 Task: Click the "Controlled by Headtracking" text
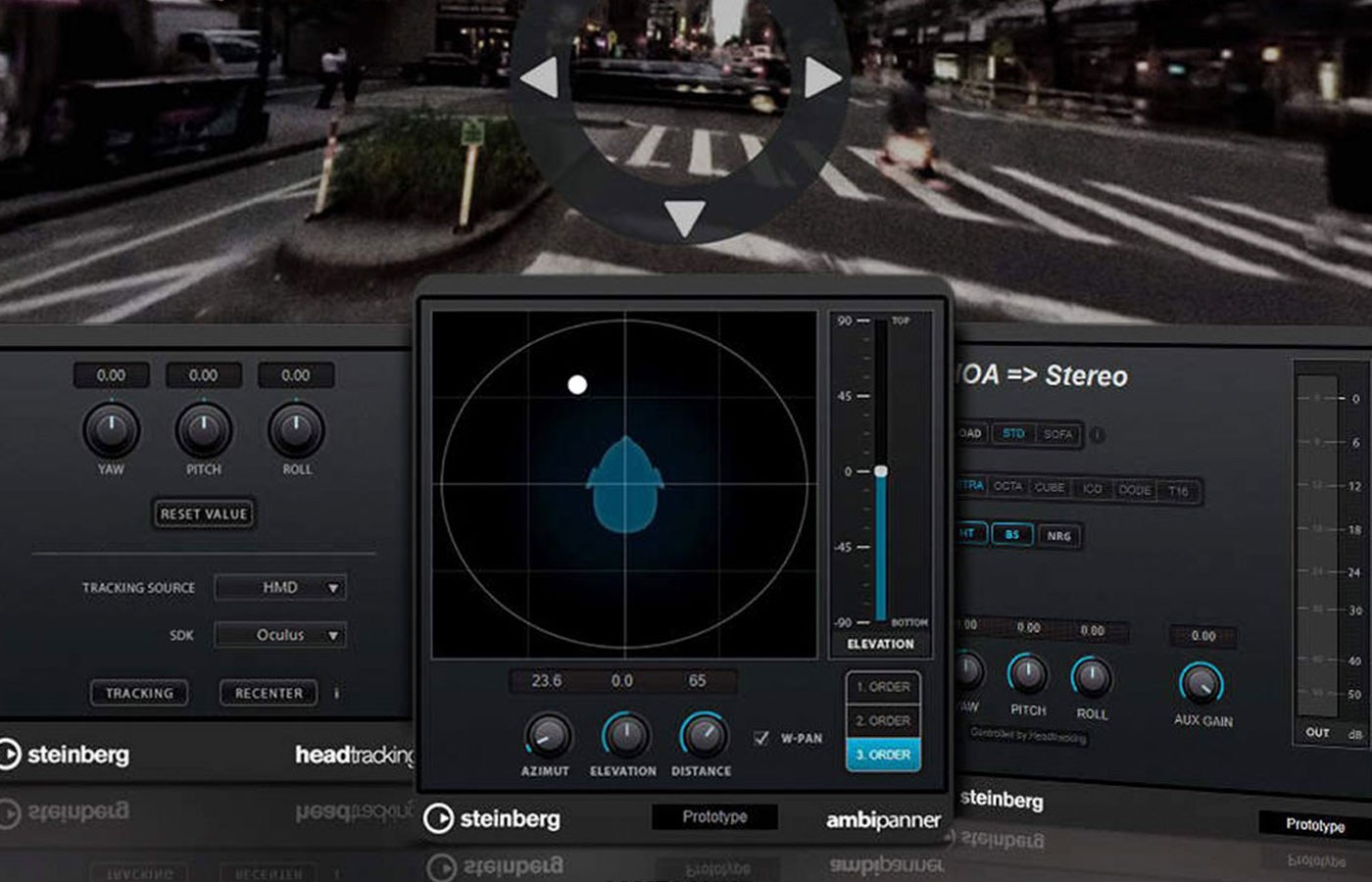pyautogui.click(x=1028, y=735)
